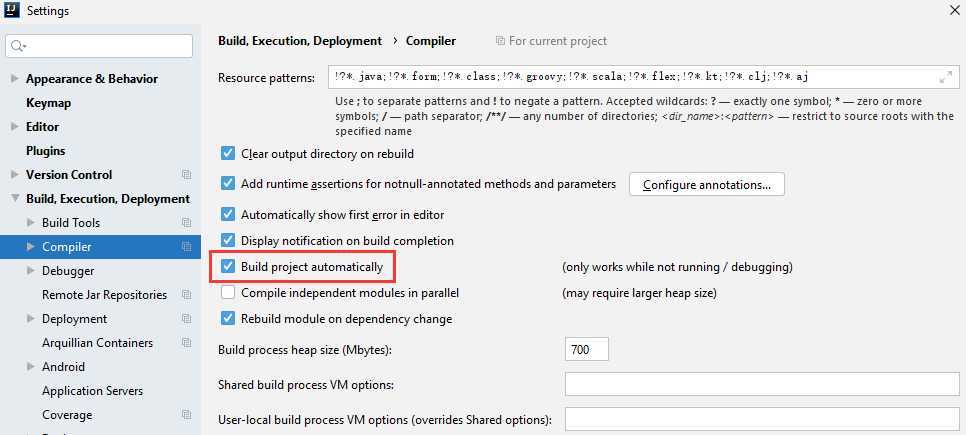Click the Configure annotations button
Screen dimensions: 966x435
click(706, 184)
